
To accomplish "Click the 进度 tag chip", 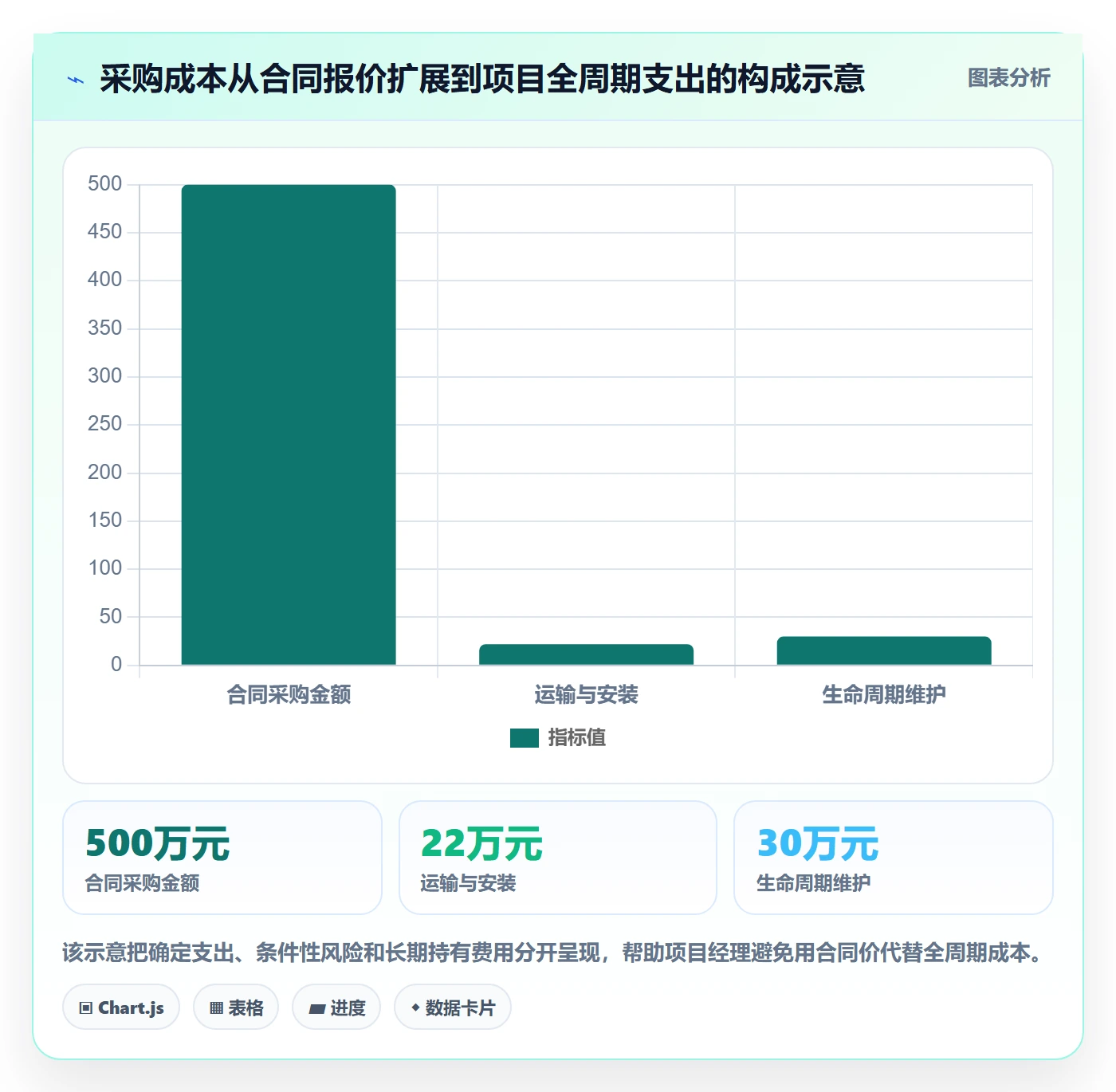I will pos(336,1008).
